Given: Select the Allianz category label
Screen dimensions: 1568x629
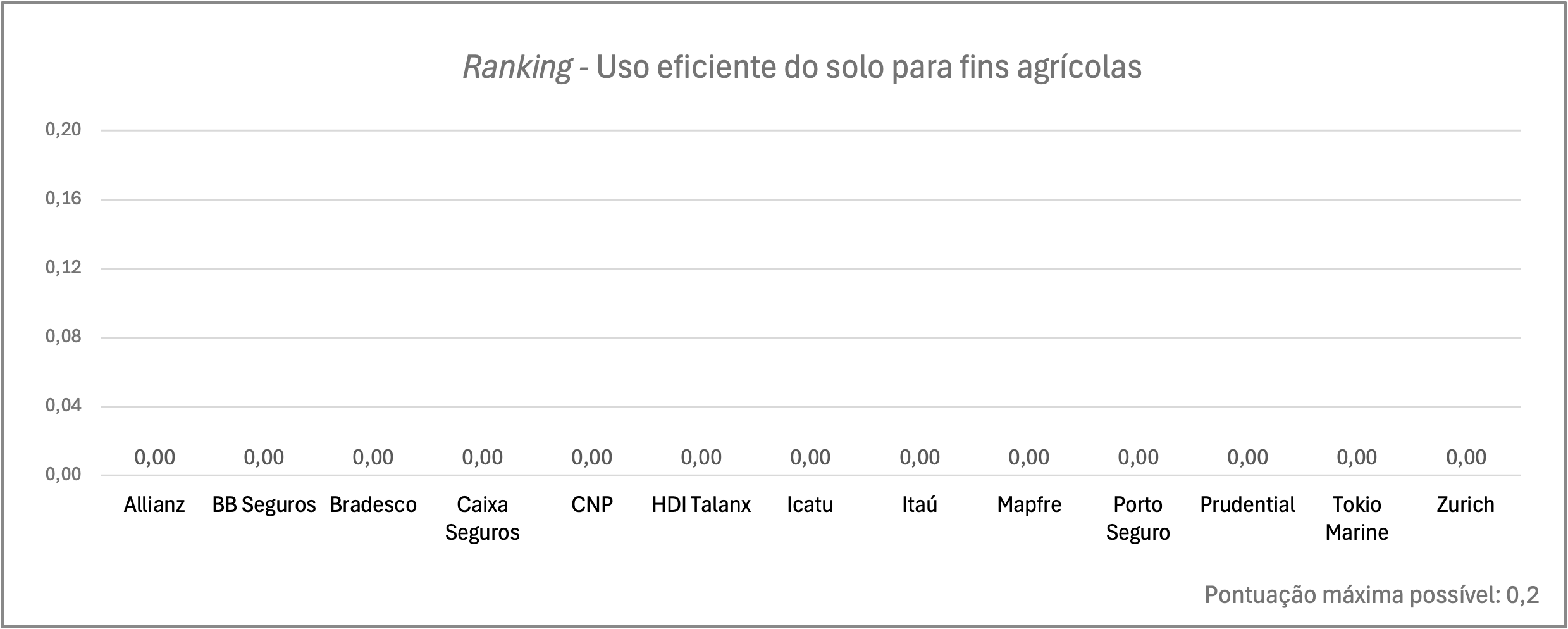Looking at the screenshot, I should 154,504.
